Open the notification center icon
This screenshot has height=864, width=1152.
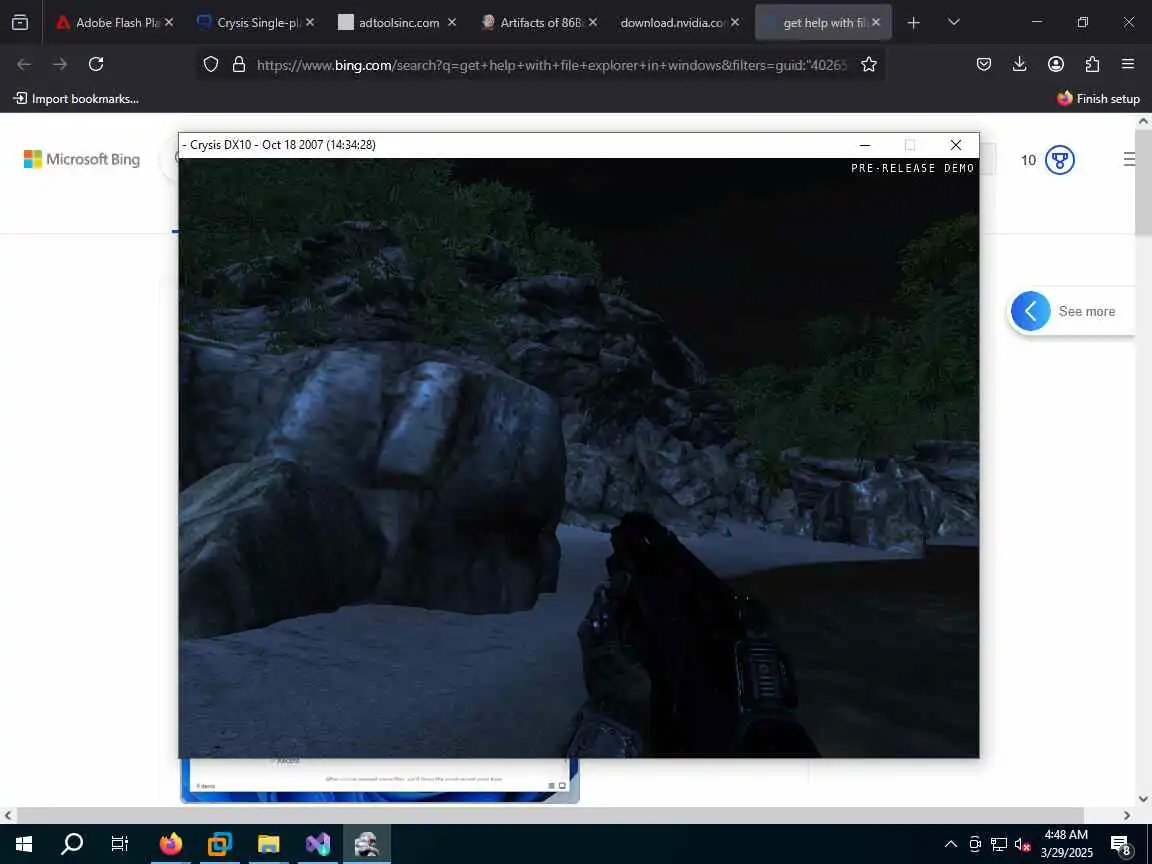(1120, 844)
